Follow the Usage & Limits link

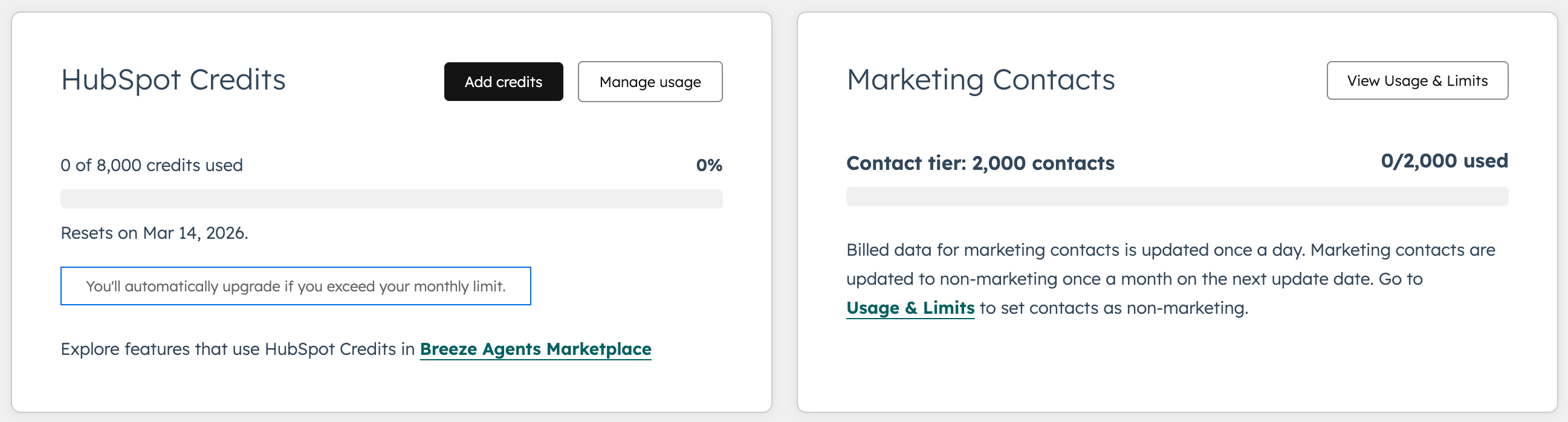tap(910, 308)
